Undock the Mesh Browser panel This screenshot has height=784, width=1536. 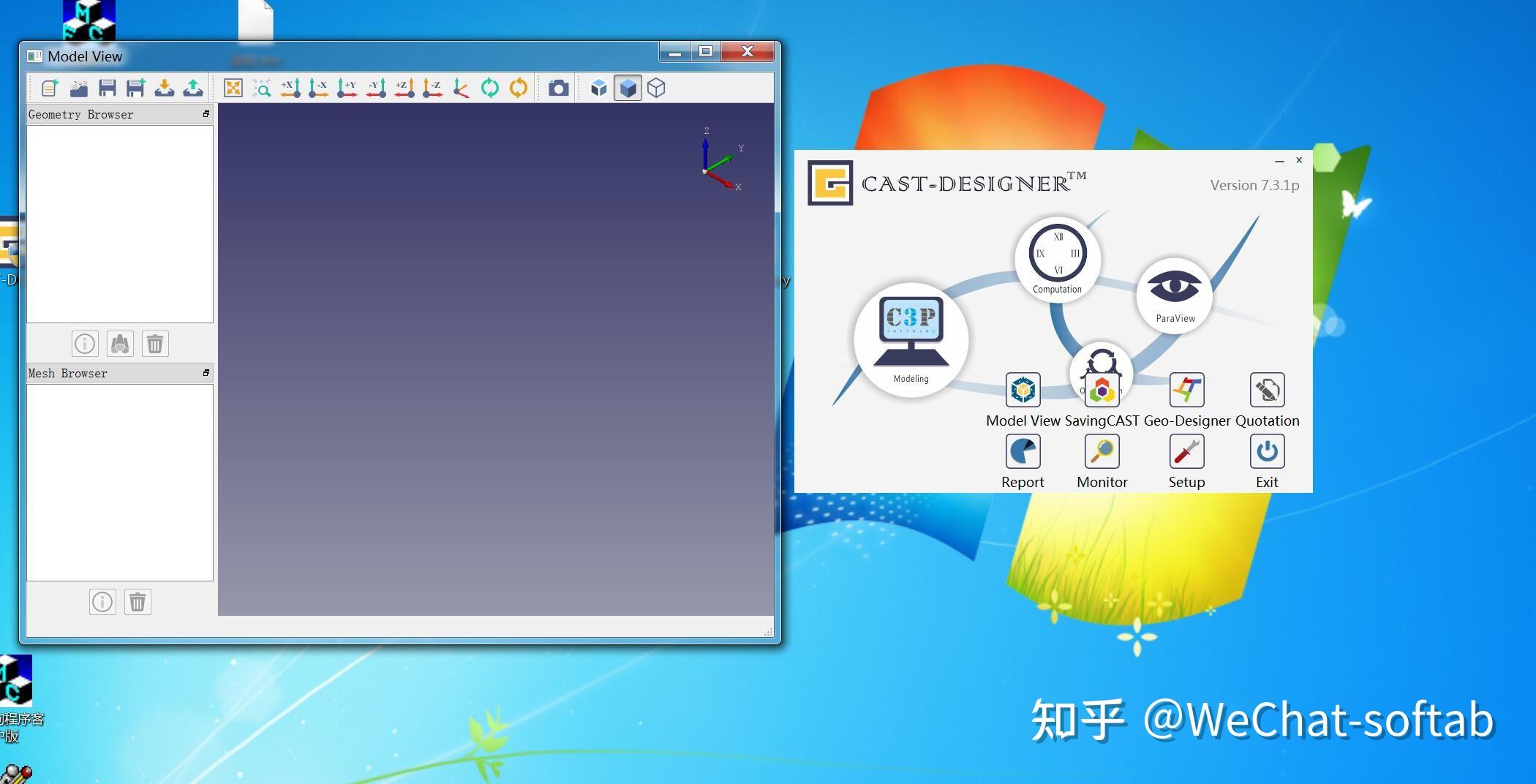click(206, 373)
